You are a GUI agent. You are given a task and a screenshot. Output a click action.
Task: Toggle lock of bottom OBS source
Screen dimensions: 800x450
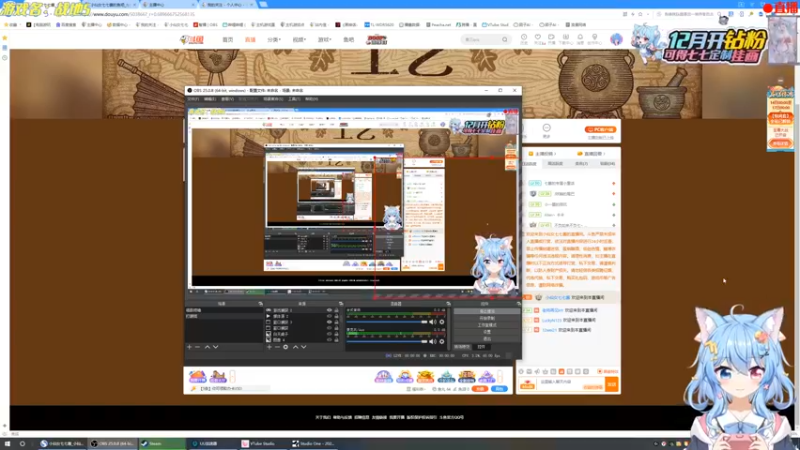tap(336, 339)
